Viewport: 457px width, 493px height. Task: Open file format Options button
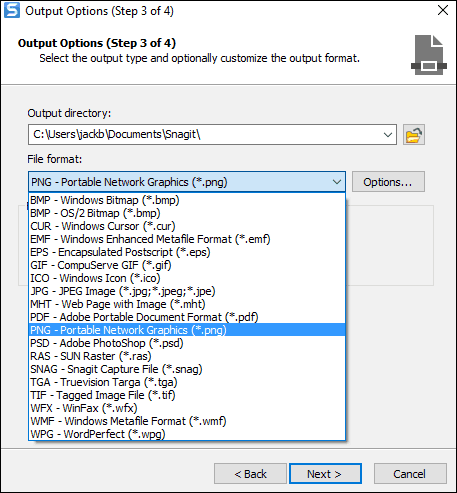point(388,182)
